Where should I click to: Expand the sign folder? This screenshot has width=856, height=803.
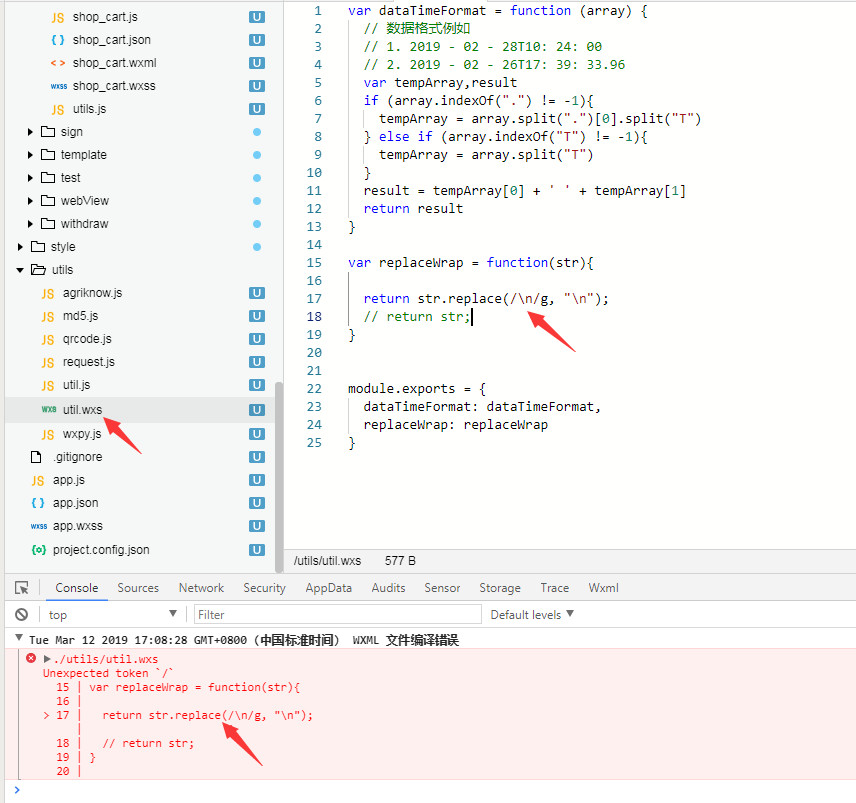pyautogui.click(x=31, y=132)
